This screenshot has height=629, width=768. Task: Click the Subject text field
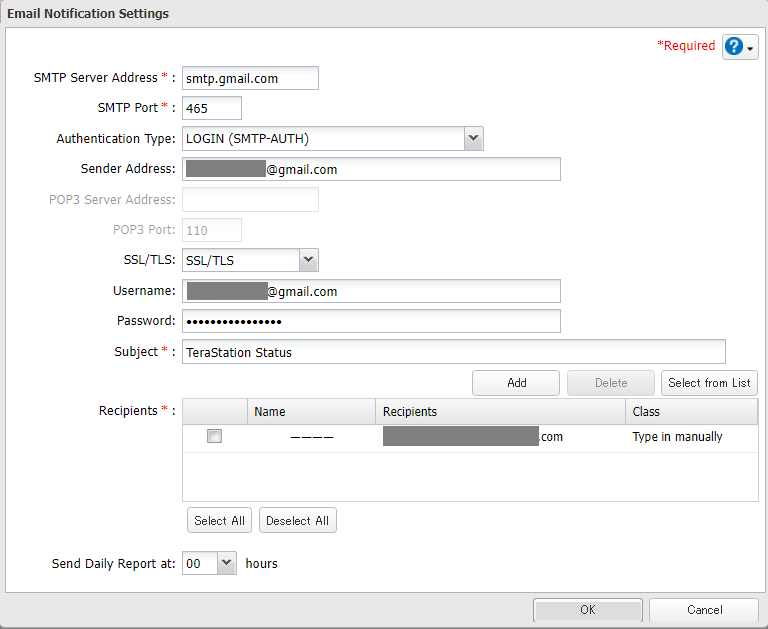[x=453, y=352]
